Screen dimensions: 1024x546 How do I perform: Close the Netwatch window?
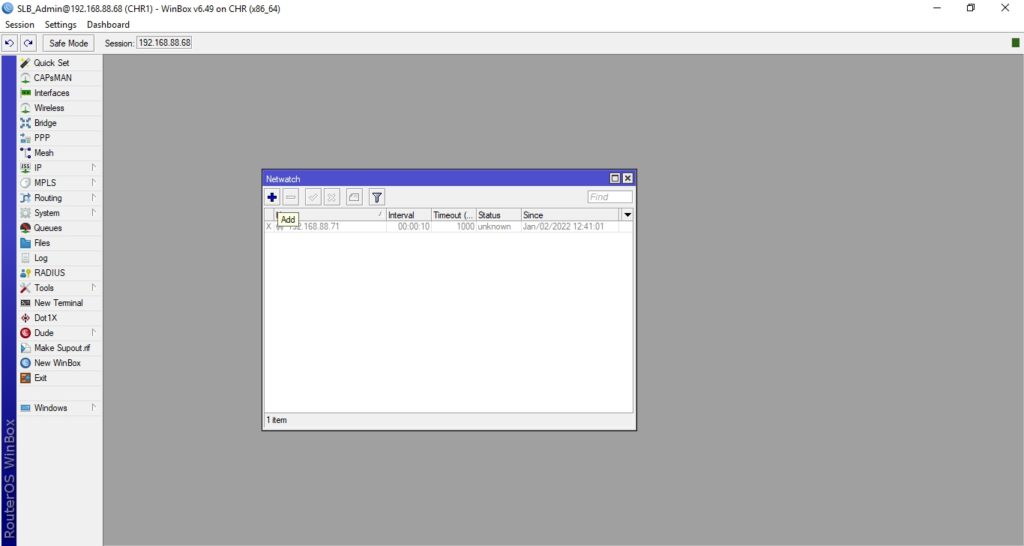tap(628, 178)
